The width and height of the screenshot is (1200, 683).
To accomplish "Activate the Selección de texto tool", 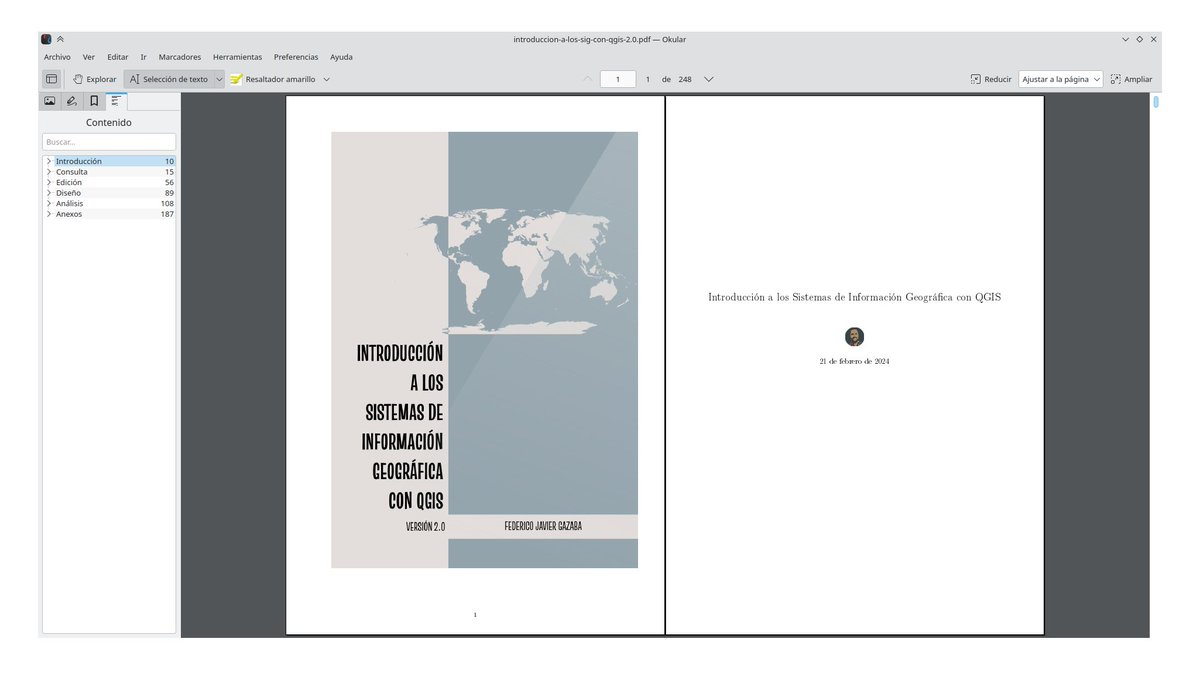I will tap(168, 79).
